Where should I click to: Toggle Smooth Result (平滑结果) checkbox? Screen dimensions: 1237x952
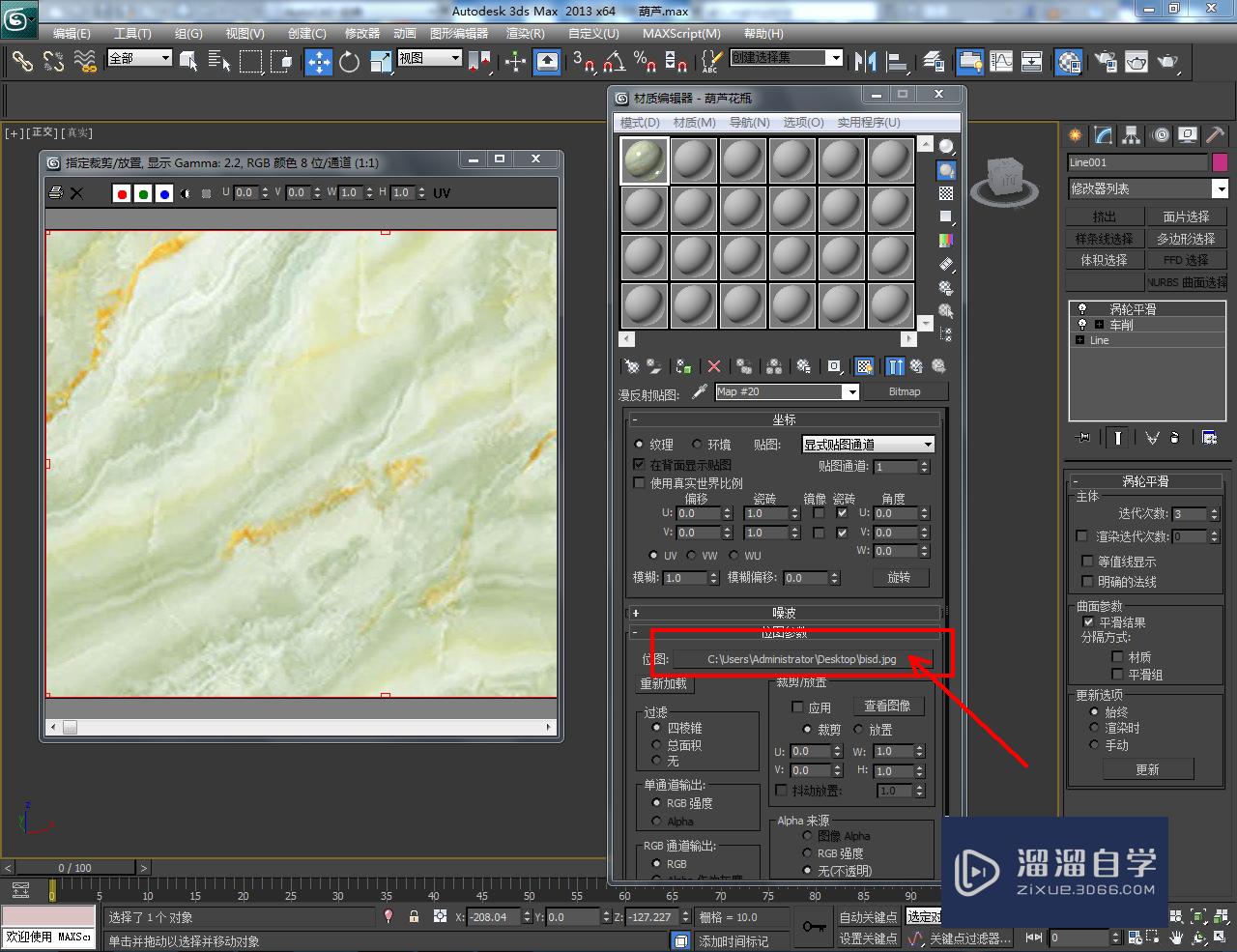[x=1088, y=622]
